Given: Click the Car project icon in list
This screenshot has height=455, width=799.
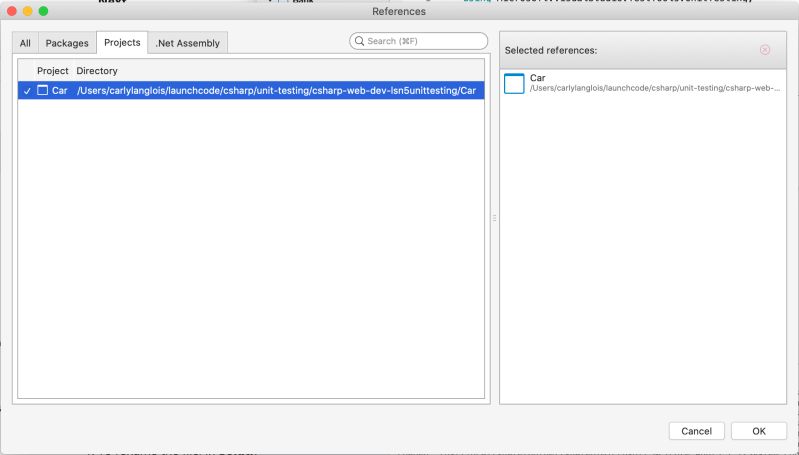Looking at the screenshot, I should [43, 90].
